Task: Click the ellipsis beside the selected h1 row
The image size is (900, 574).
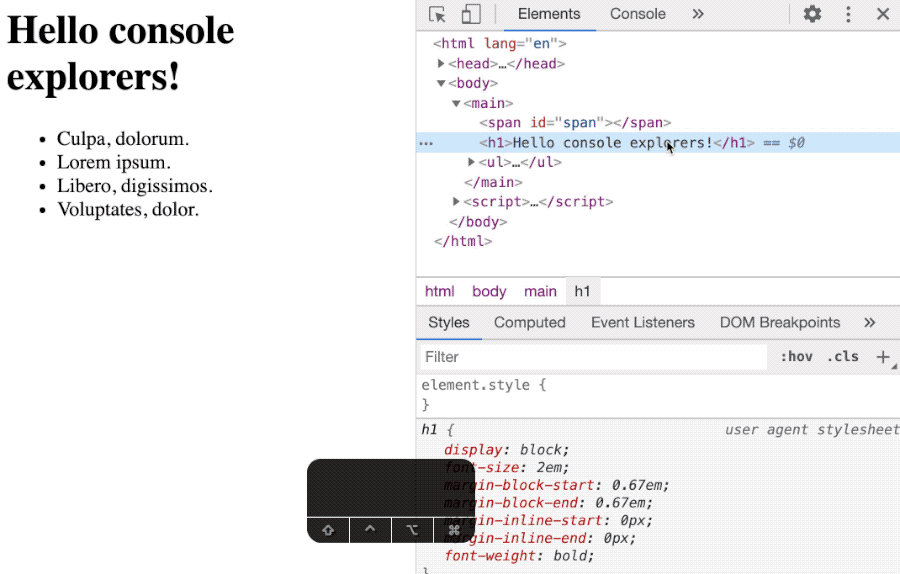Action: click(x=426, y=143)
